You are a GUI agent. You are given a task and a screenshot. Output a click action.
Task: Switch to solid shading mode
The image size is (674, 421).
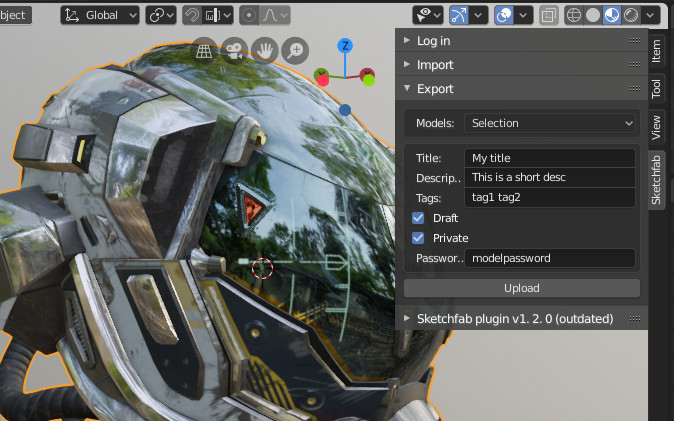point(593,15)
